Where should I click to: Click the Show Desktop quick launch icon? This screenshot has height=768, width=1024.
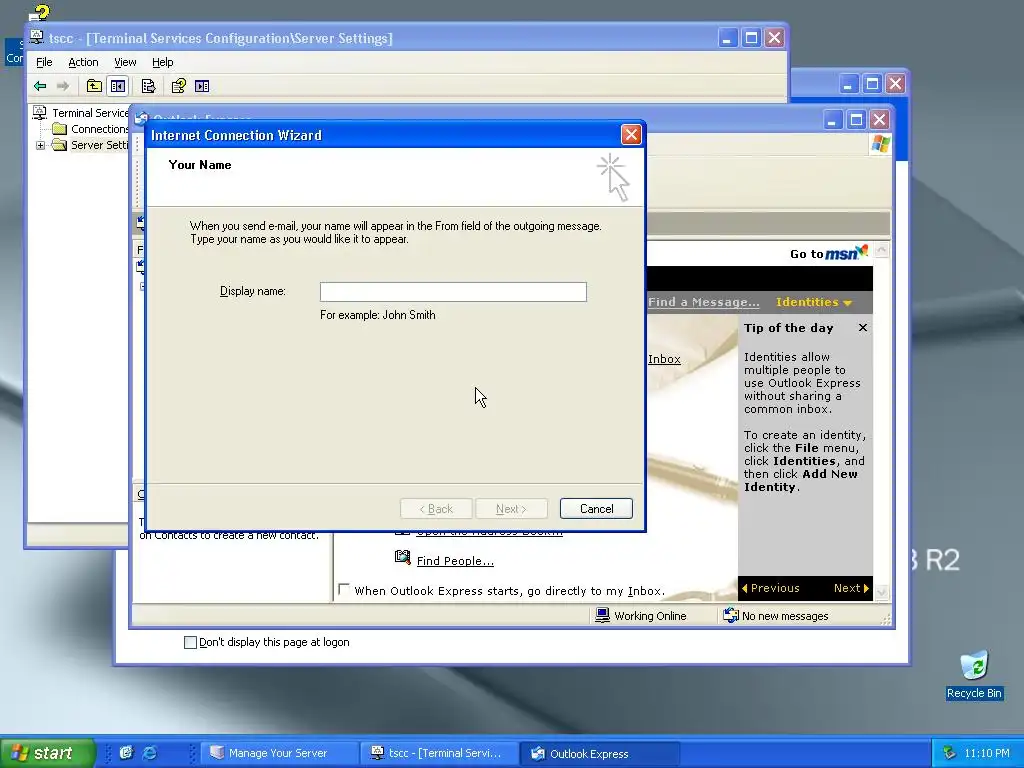click(x=126, y=753)
